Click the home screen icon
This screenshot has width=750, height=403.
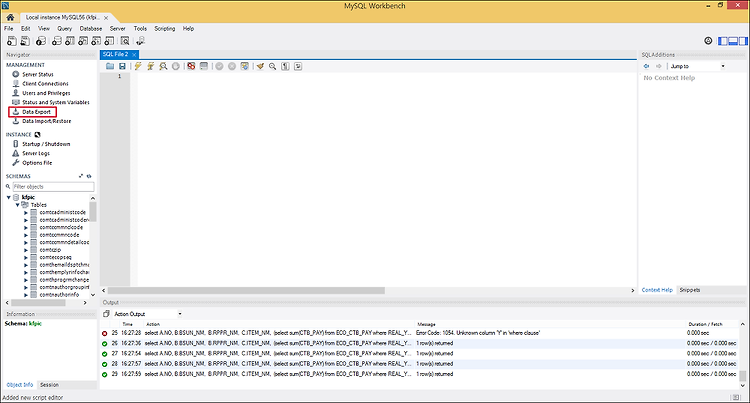(x=10, y=17)
